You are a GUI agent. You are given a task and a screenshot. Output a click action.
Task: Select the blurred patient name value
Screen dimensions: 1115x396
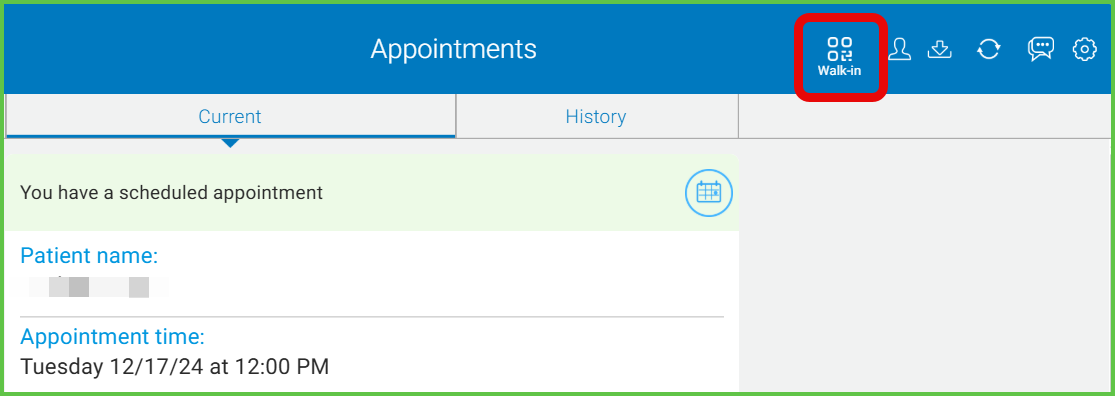tap(95, 287)
